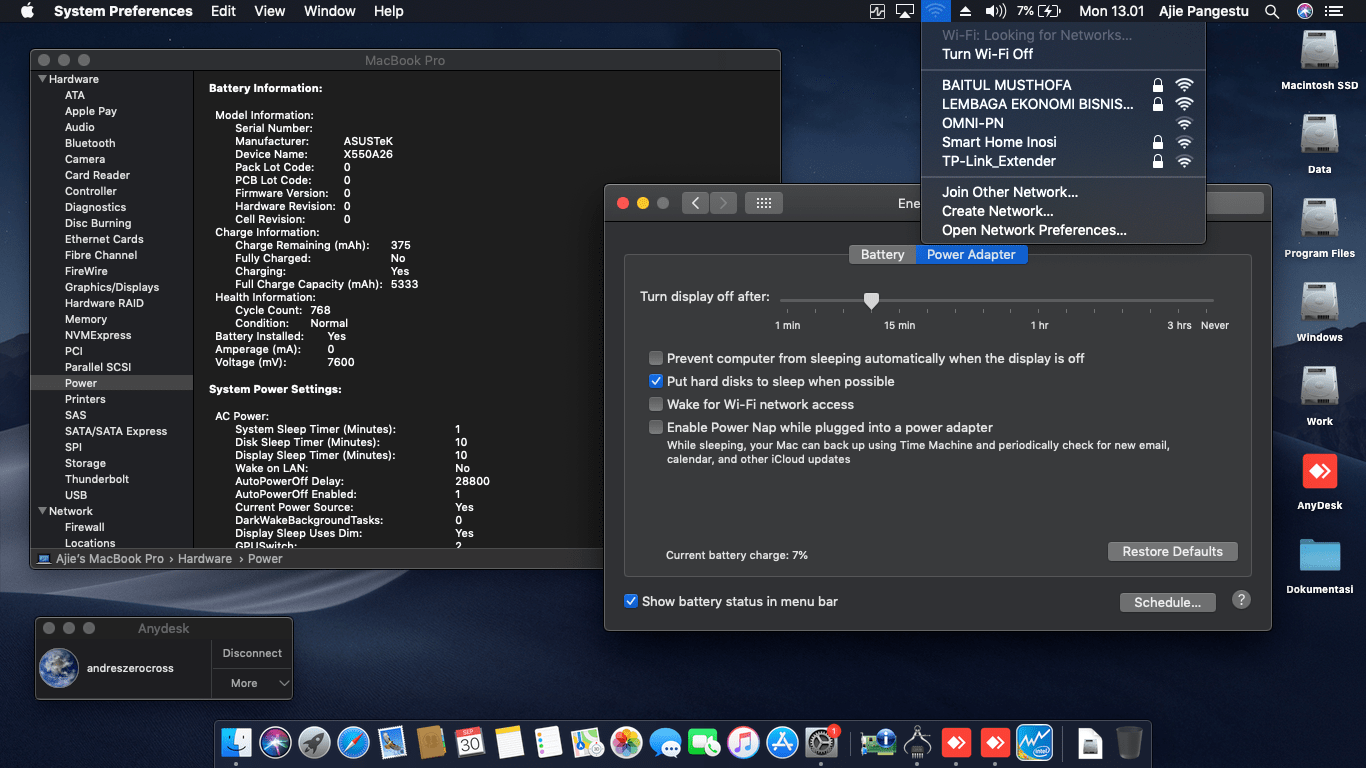
Task: Collapse the Network section triangle
Action: (x=42, y=511)
